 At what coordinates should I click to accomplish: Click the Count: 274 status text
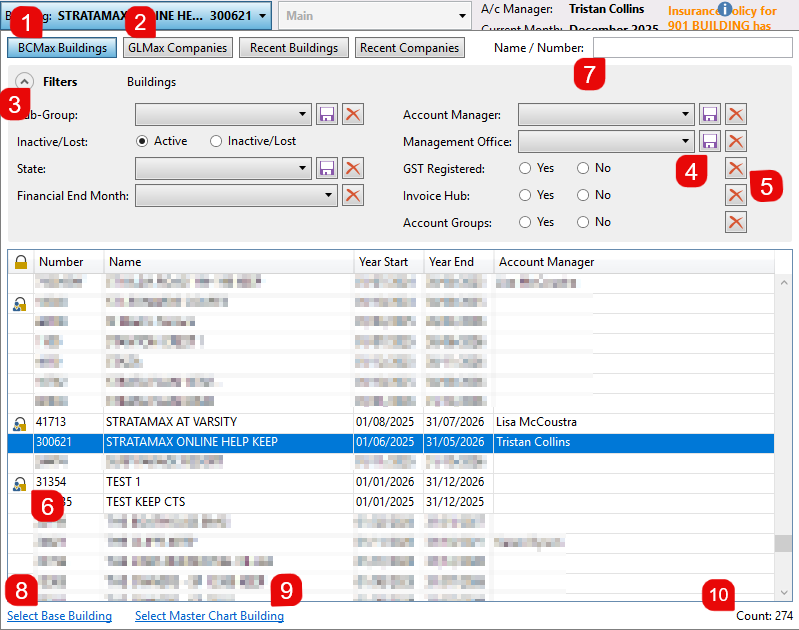point(764,616)
